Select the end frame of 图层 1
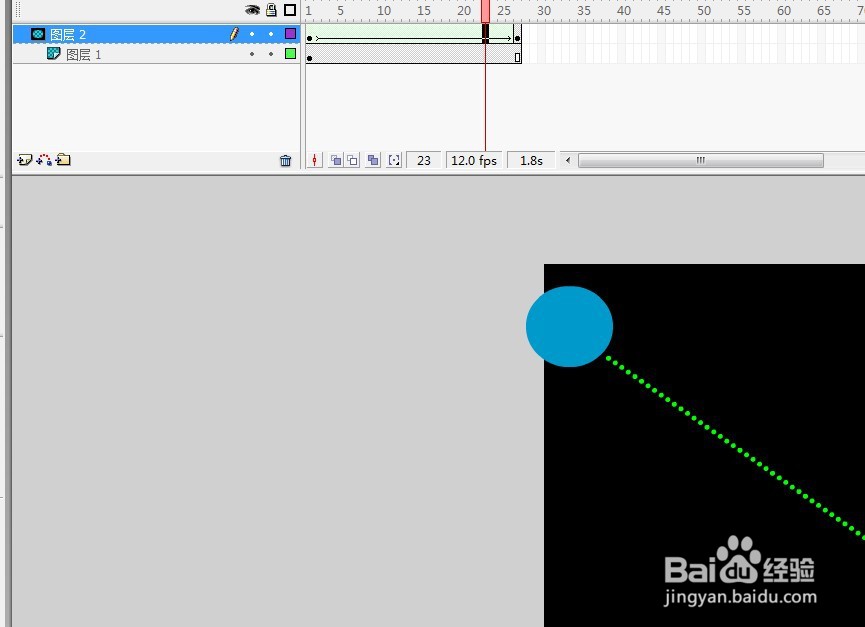This screenshot has width=865, height=627. (517, 54)
